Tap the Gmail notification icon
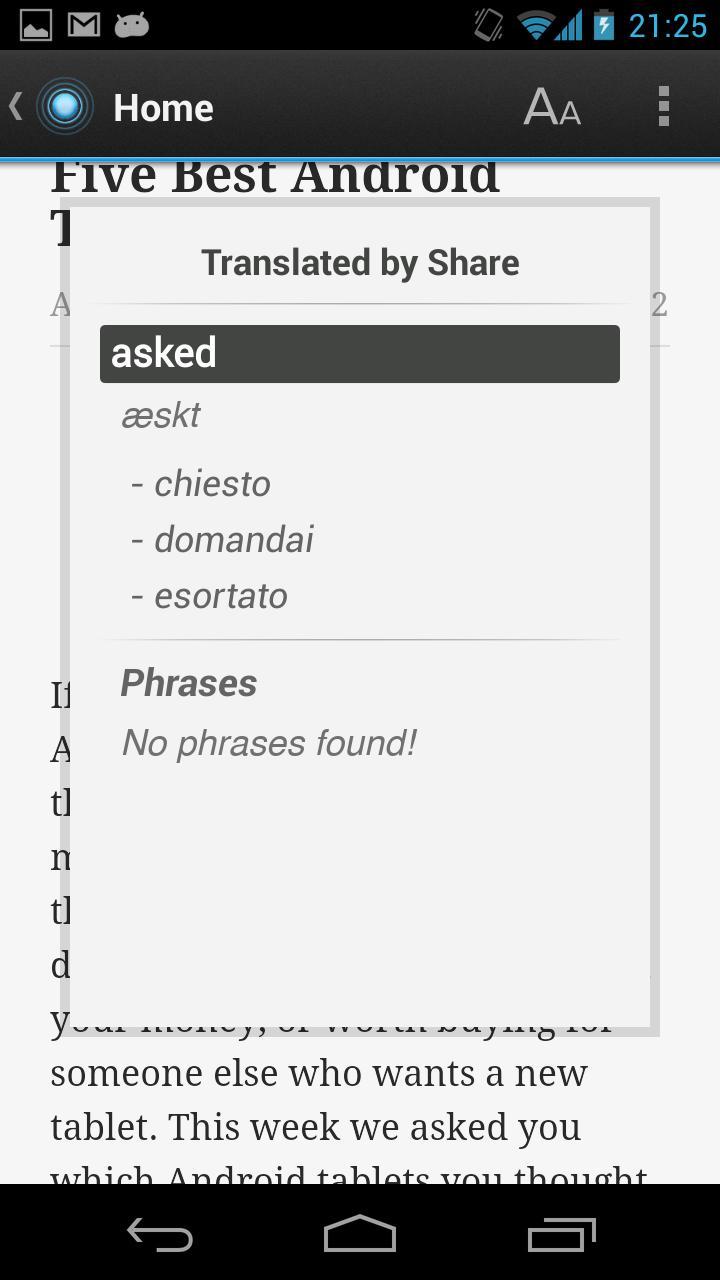 click(x=84, y=25)
